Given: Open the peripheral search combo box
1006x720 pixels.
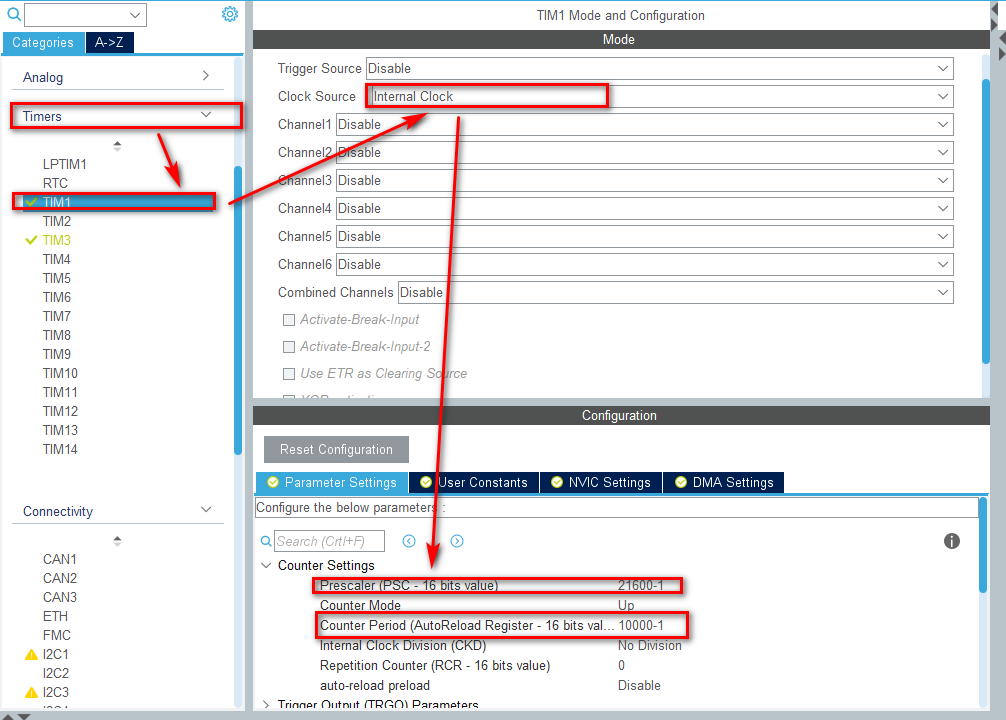Looking at the screenshot, I should pyautogui.click(x=85, y=15).
